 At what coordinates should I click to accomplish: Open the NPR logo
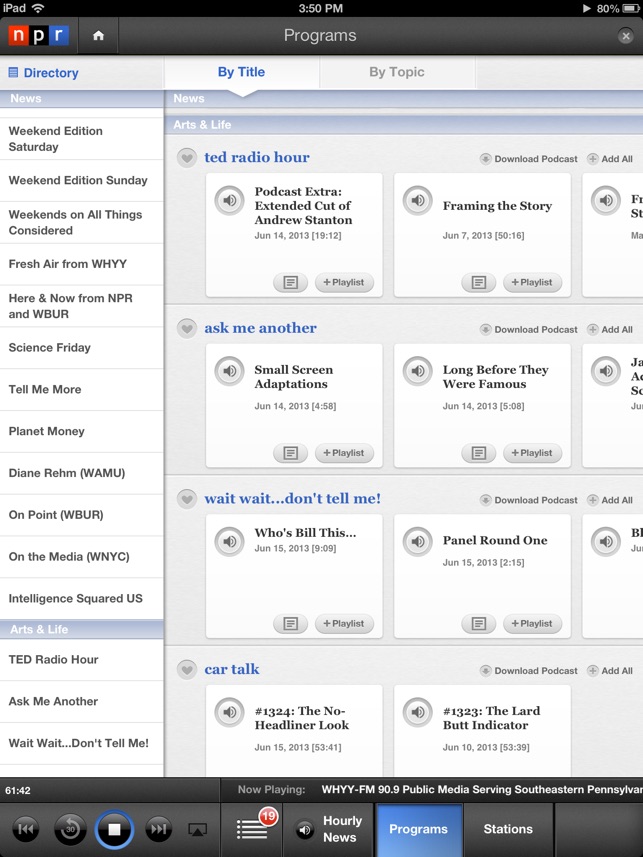pyautogui.click(x=38, y=36)
